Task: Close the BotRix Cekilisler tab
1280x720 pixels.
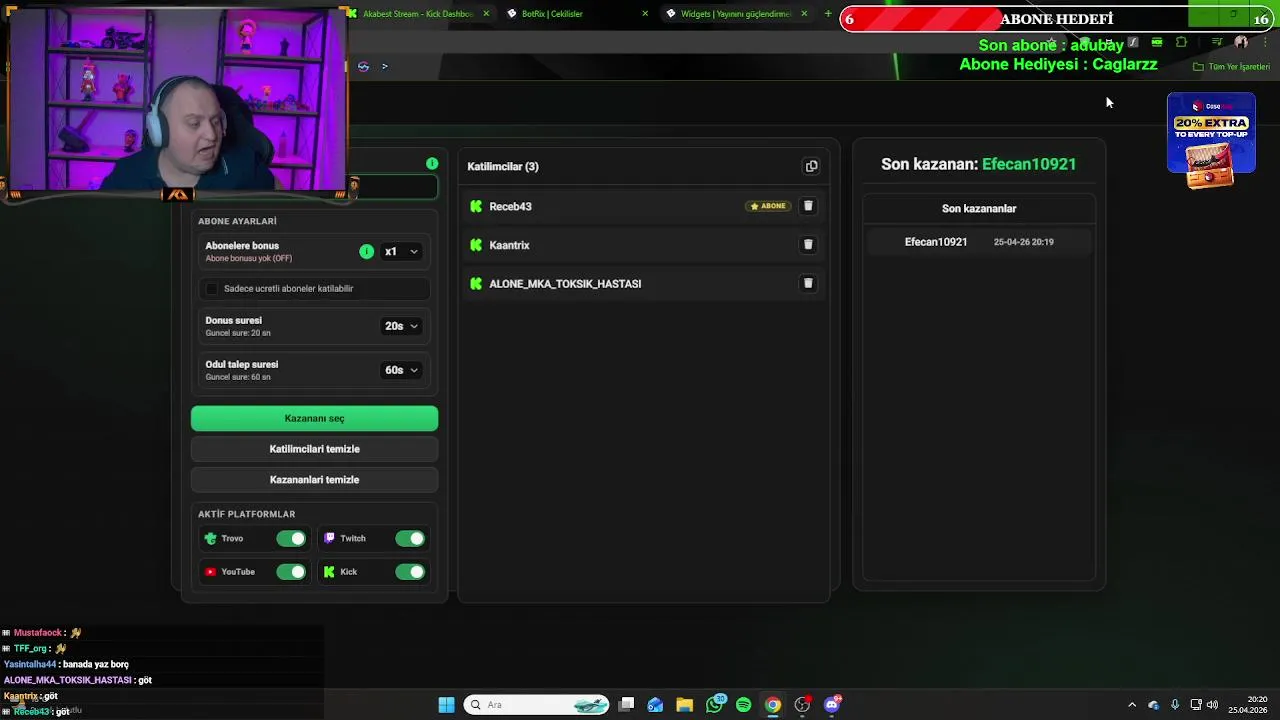Action: pos(645,14)
